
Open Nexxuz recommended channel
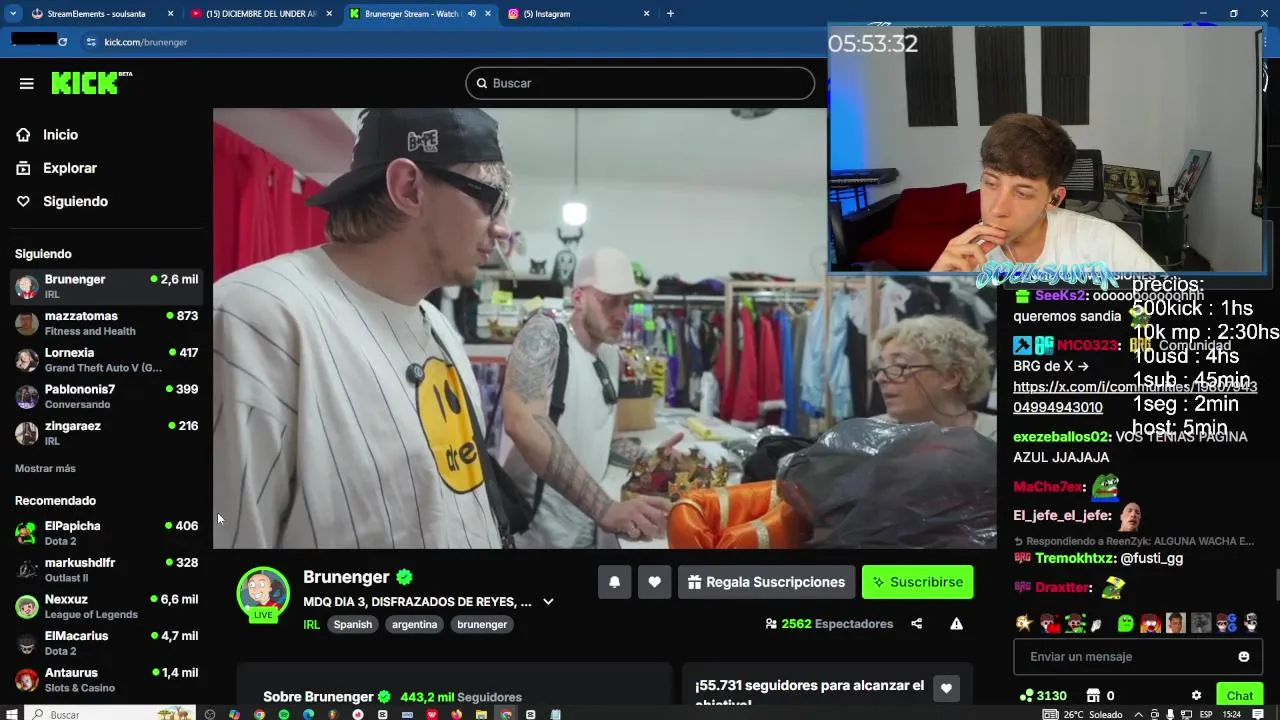pos(106,606)
